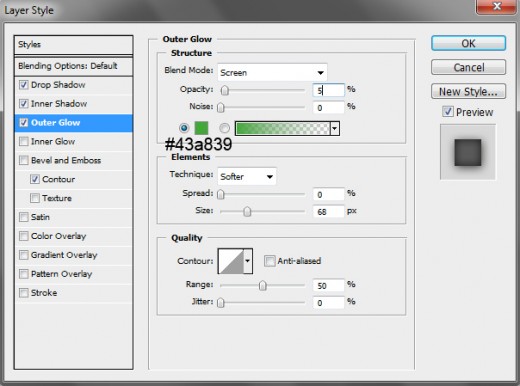Open the Blend Mode Screen dropdown
The image size is (520, 386).
(x=272, y=72)
